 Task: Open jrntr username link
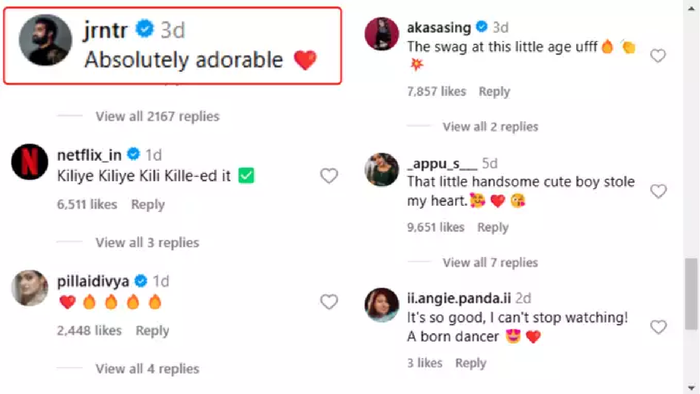click(105, 30)
